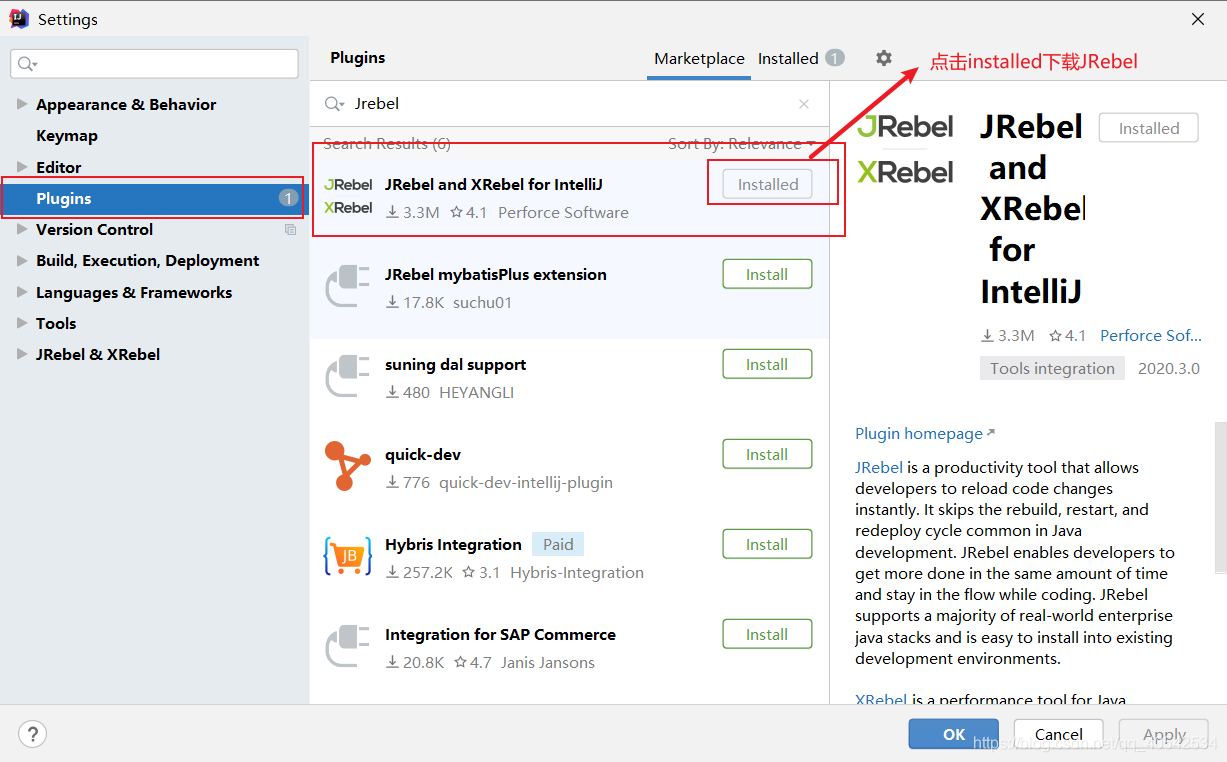Image resolution: width=1227 pixels, height=762 pixels.
Task: Select JRebel mybatisPlus extension title
Action: coord(495,274)
